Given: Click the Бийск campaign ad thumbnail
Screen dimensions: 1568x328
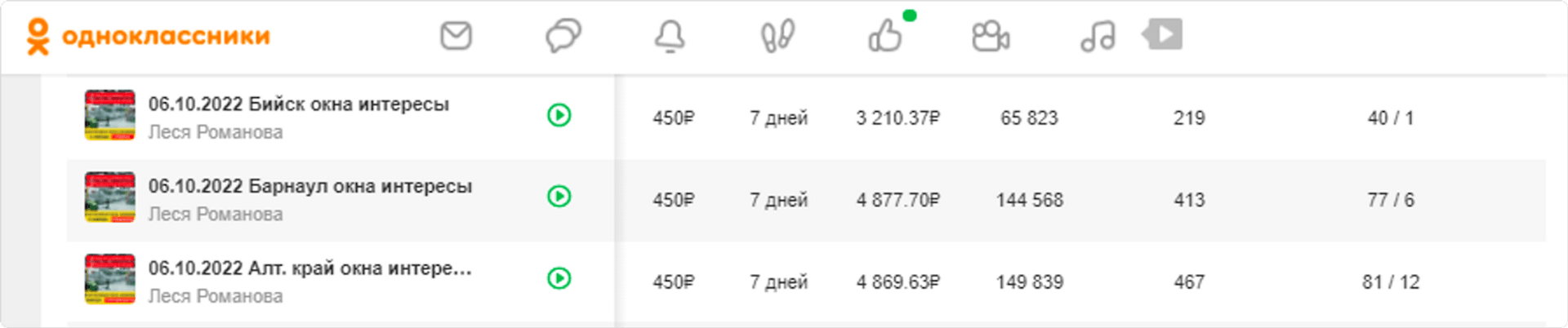Looking at the screenshot, I should pos(109,115).
